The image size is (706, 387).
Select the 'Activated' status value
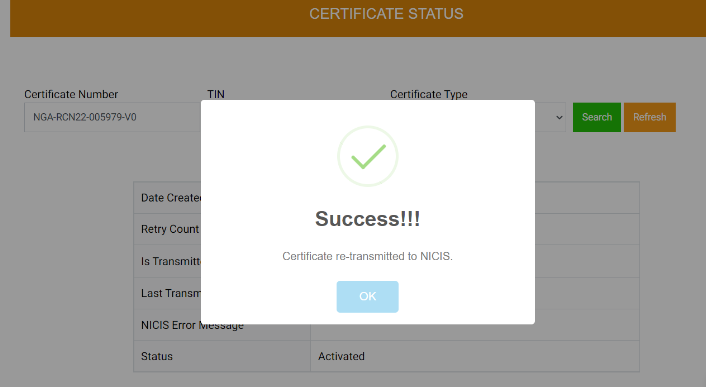[341, 356]
